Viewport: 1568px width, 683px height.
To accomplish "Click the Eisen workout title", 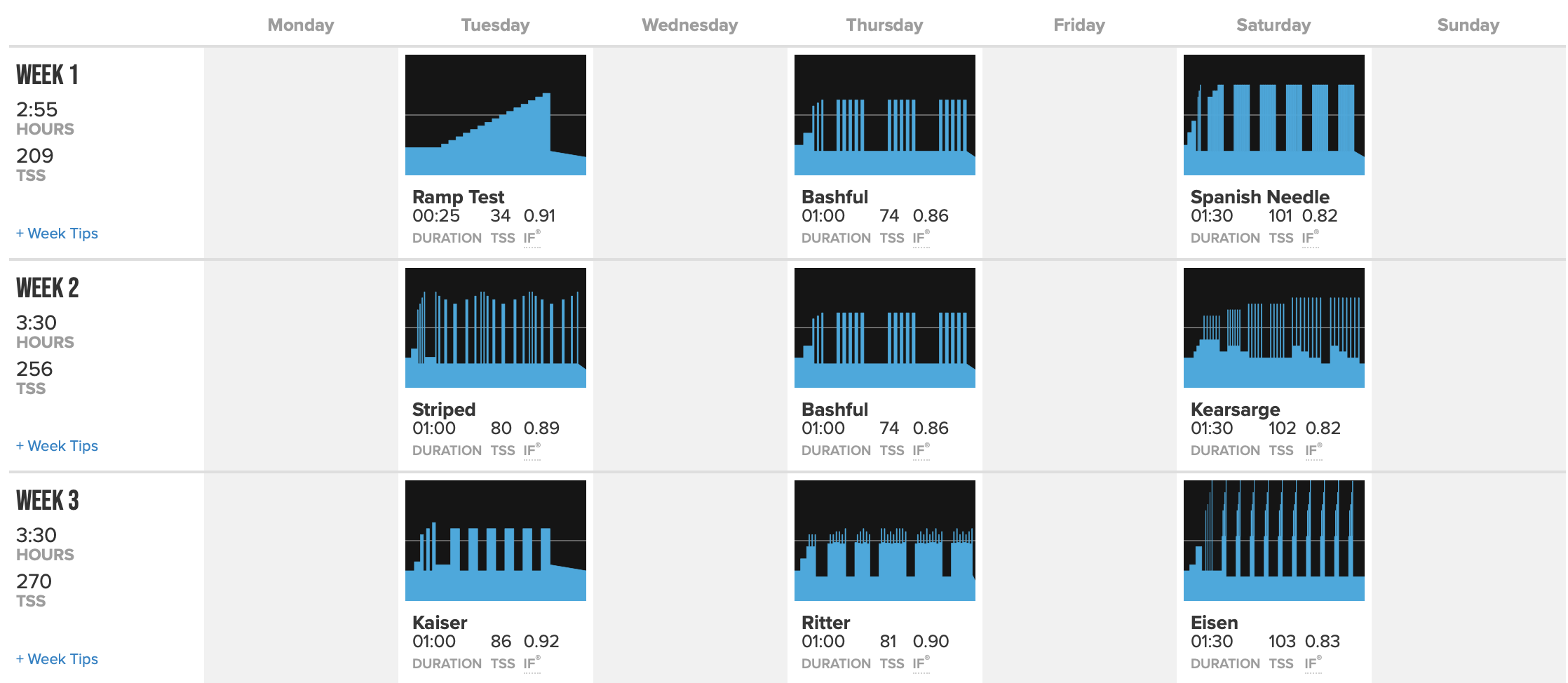I will pos(1214,623).
